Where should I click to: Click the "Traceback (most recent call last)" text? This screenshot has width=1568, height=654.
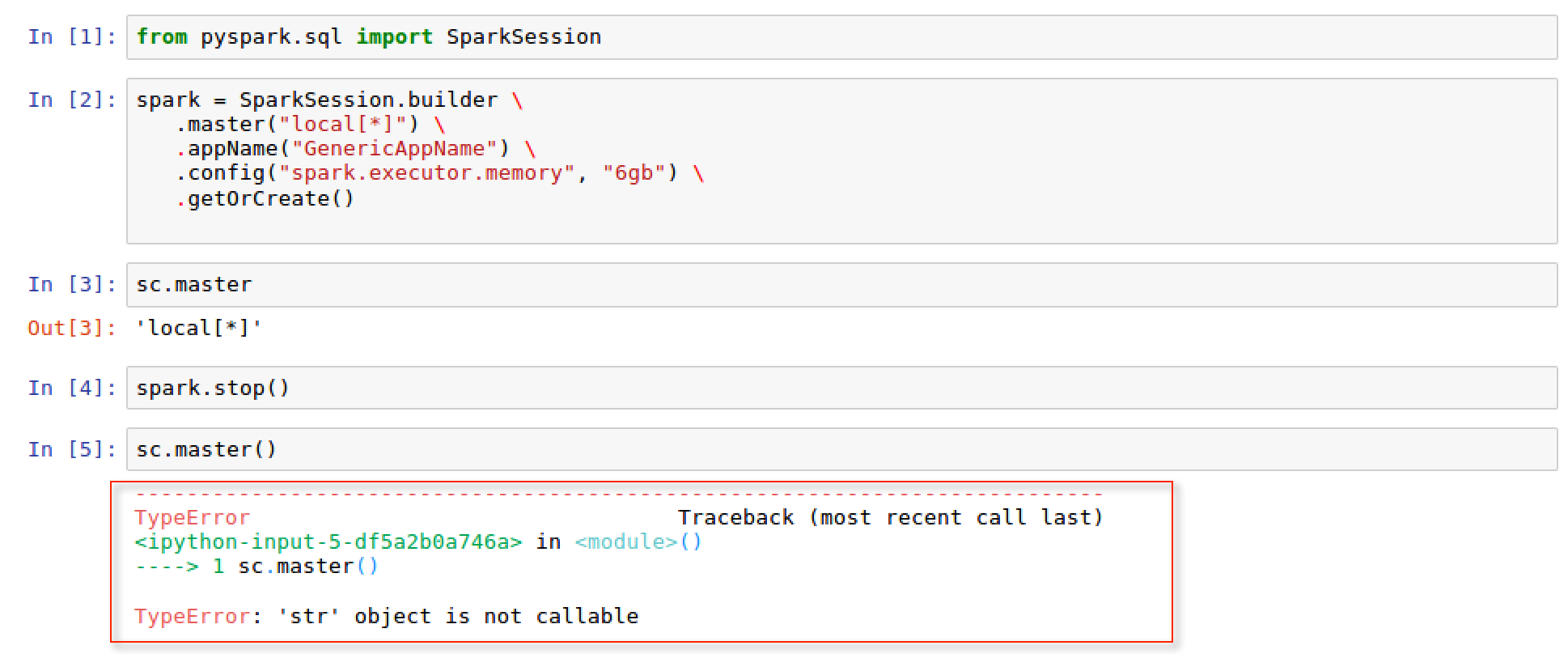[890, 518]
